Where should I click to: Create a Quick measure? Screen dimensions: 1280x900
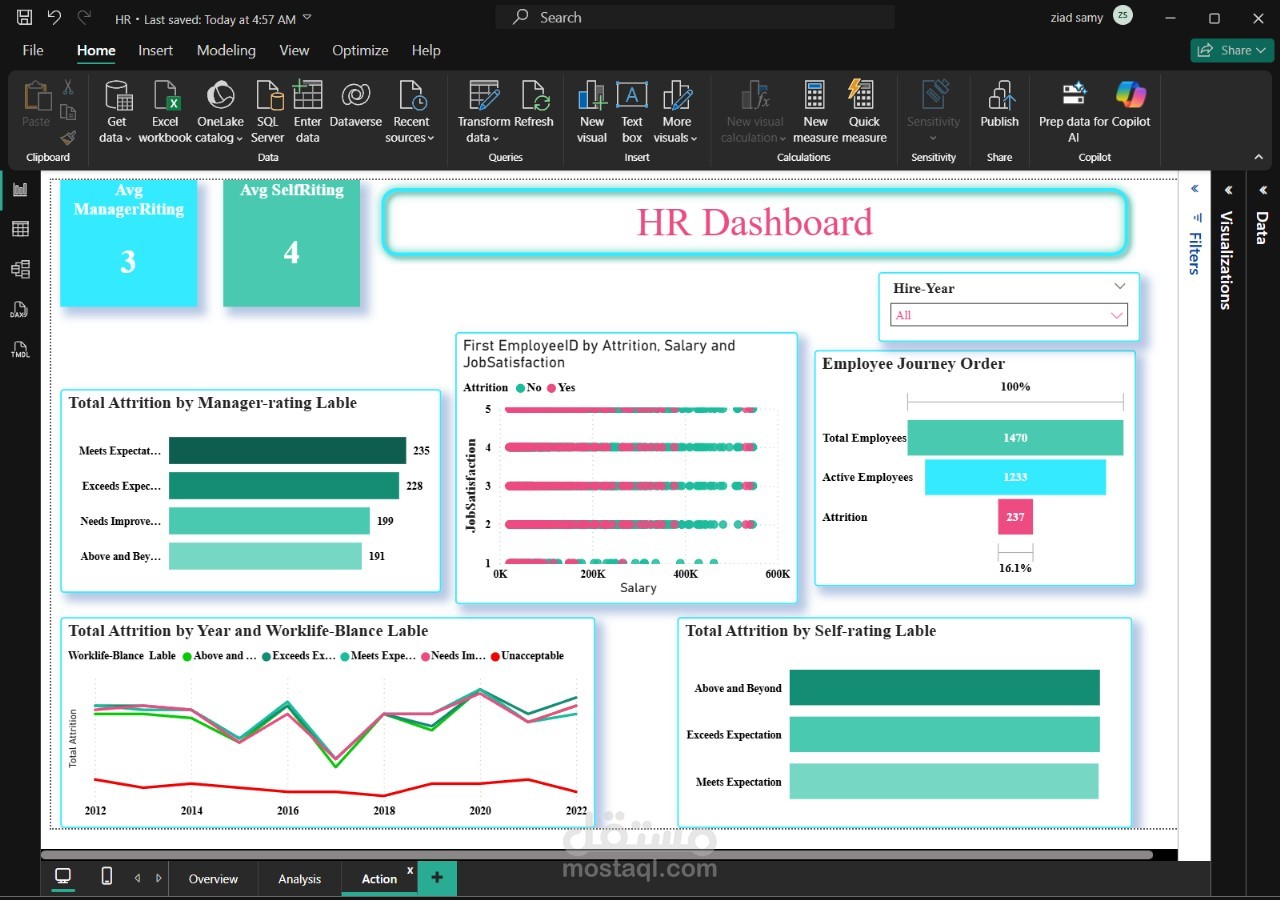(864, 111)
